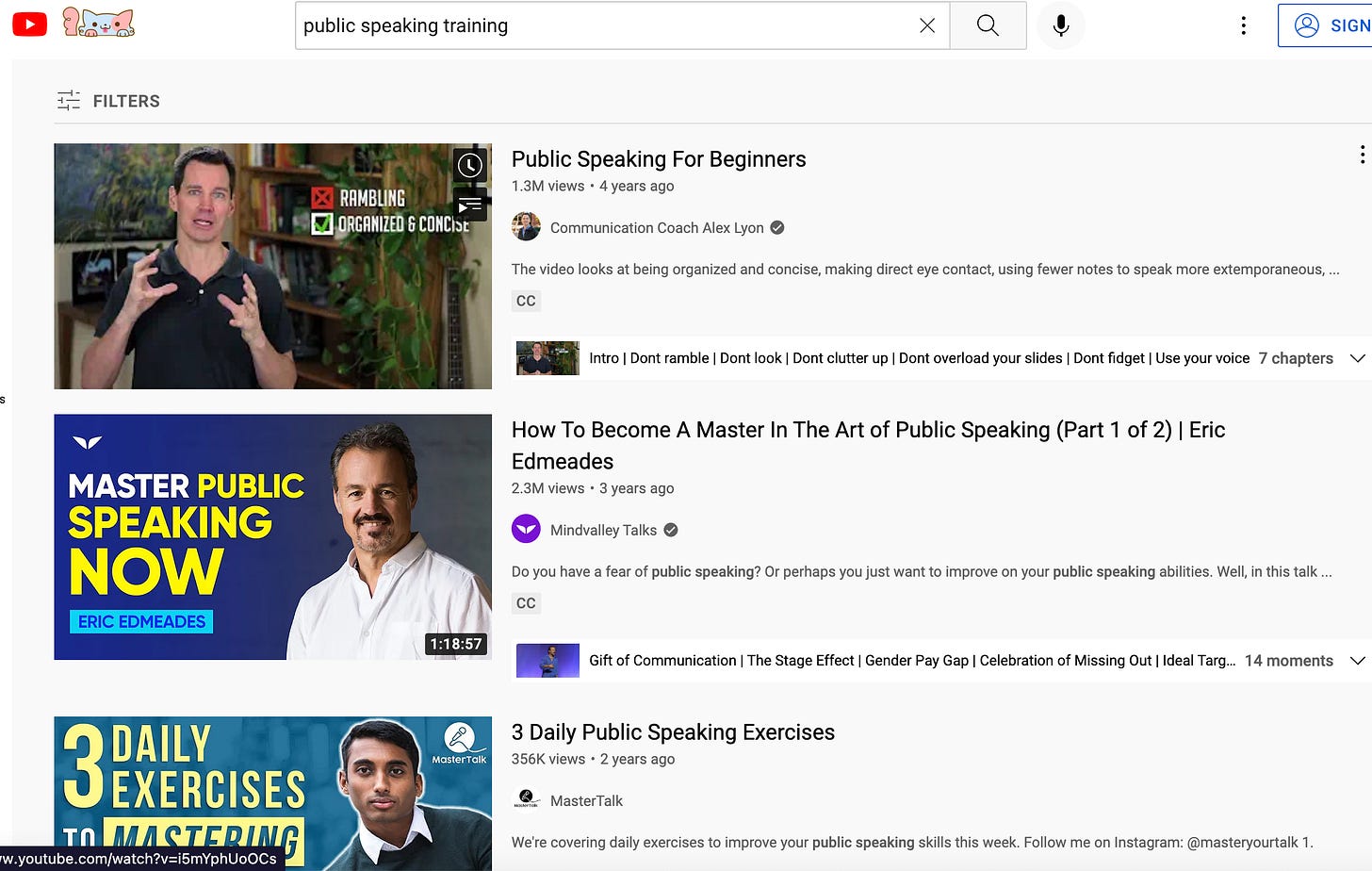
Task: Open the 3 Daily Exercises thumbnail
Action: tap(272, 793)
